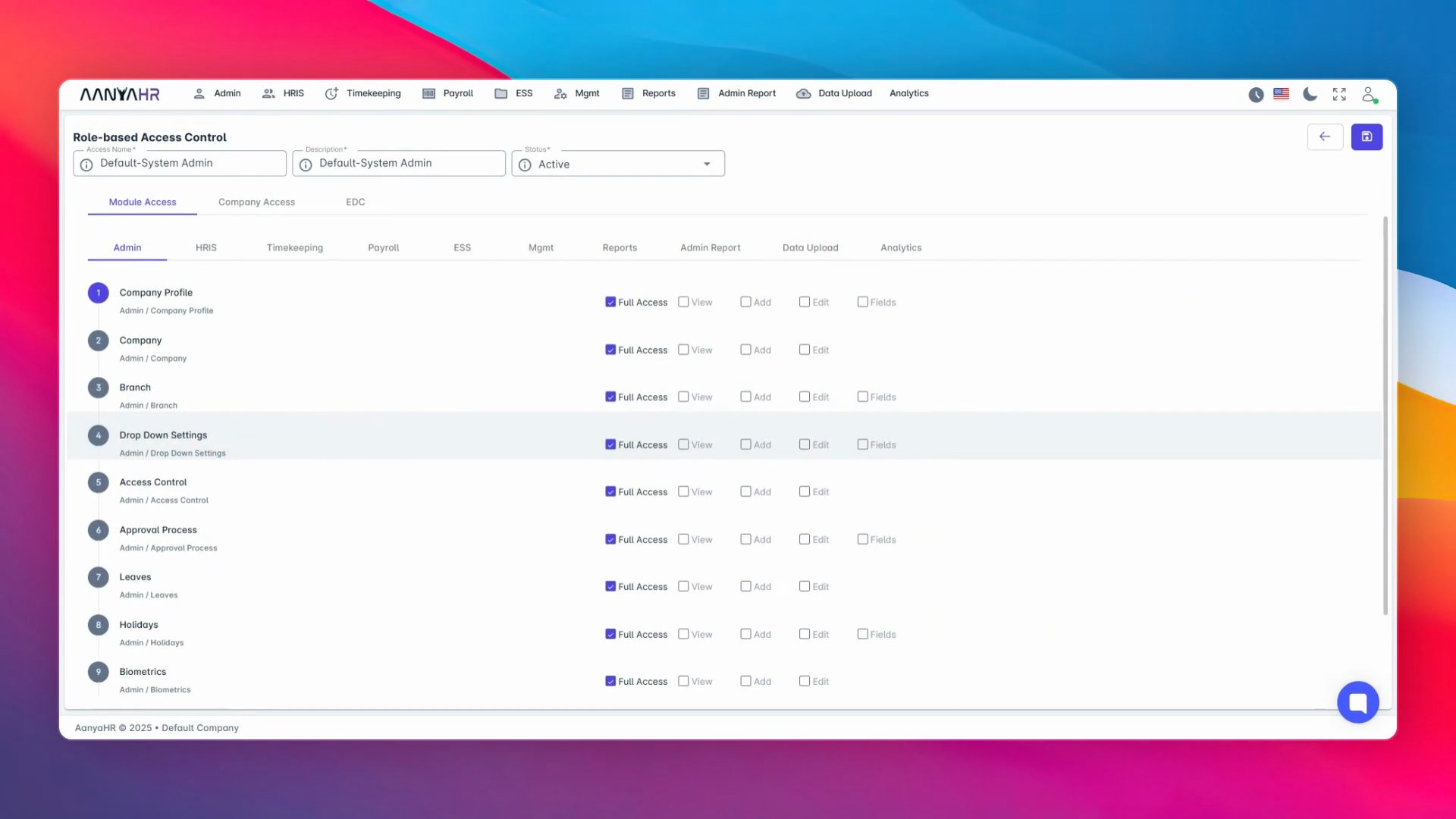Open the EDC tab
1456x819 pixels.
tap(355, 202)
